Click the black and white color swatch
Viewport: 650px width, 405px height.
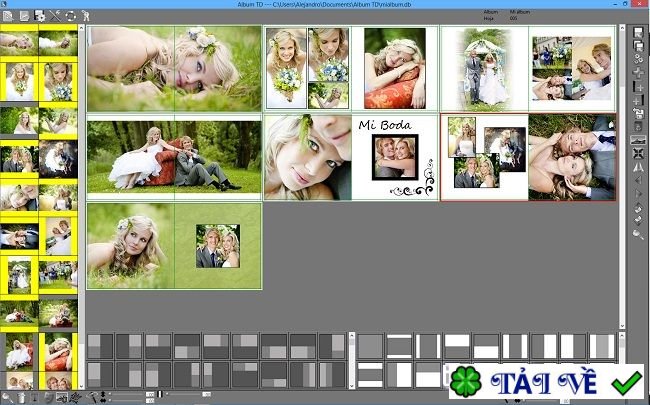click(160, 394)
